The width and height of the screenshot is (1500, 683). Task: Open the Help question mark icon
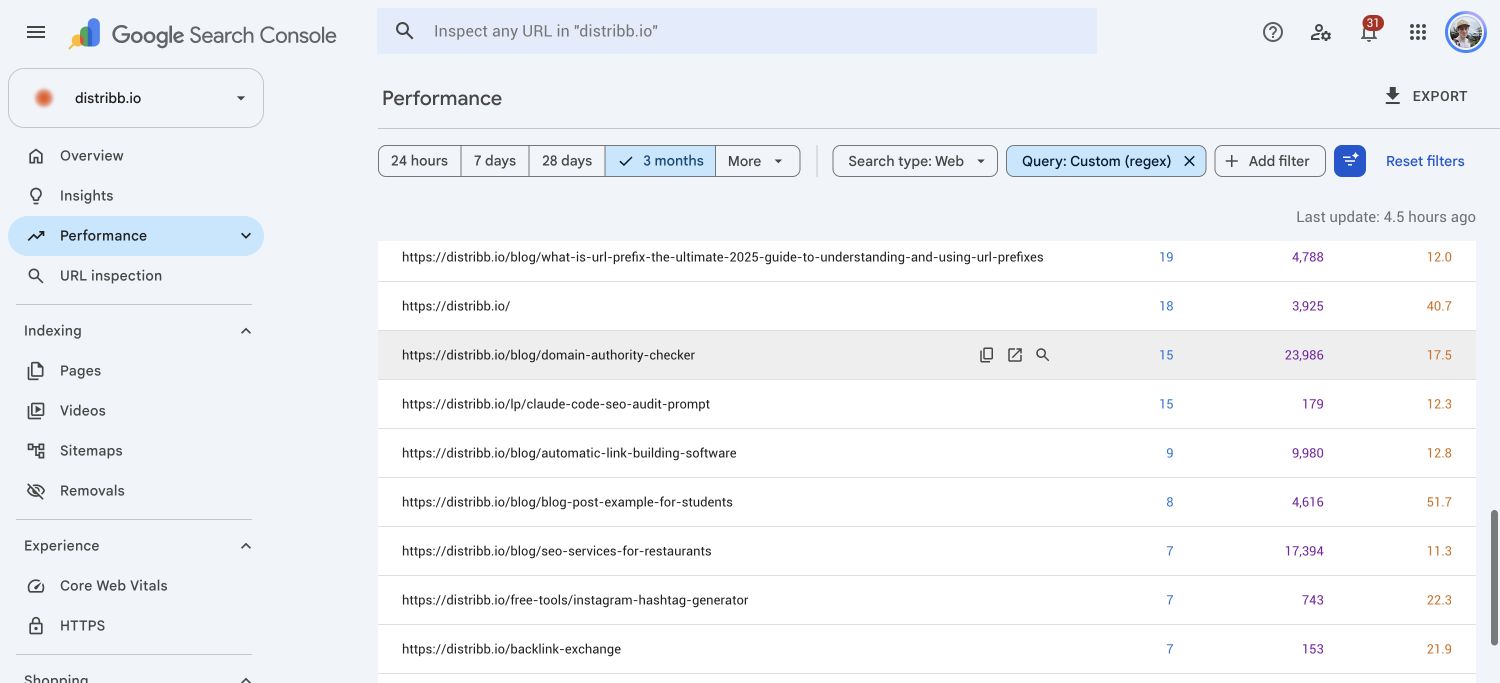point(1273,32)
